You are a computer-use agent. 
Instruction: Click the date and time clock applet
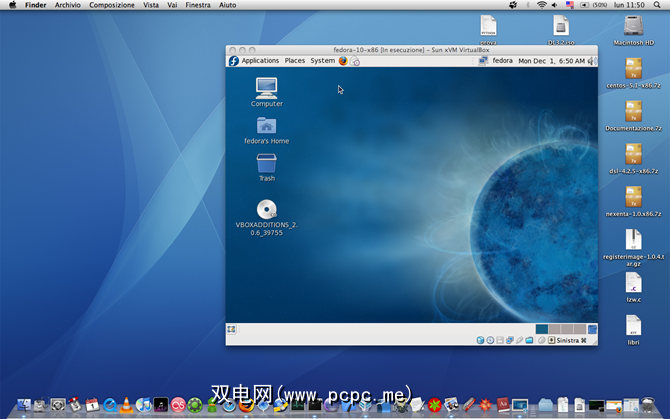[551, 61]
